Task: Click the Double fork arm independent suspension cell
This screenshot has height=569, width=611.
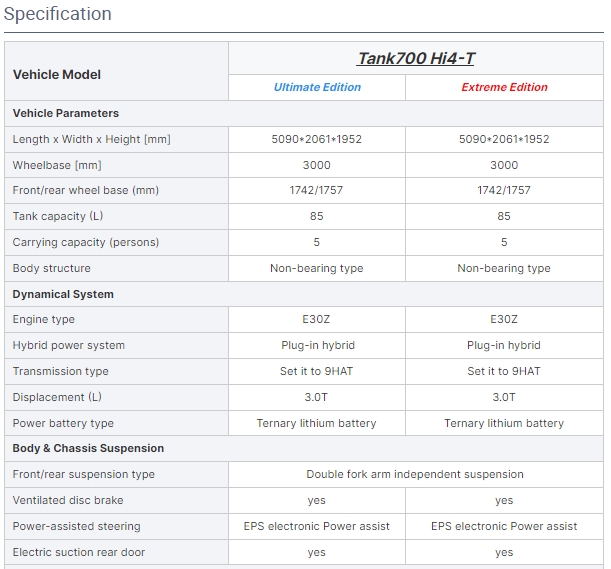Action: pos(414,474)
